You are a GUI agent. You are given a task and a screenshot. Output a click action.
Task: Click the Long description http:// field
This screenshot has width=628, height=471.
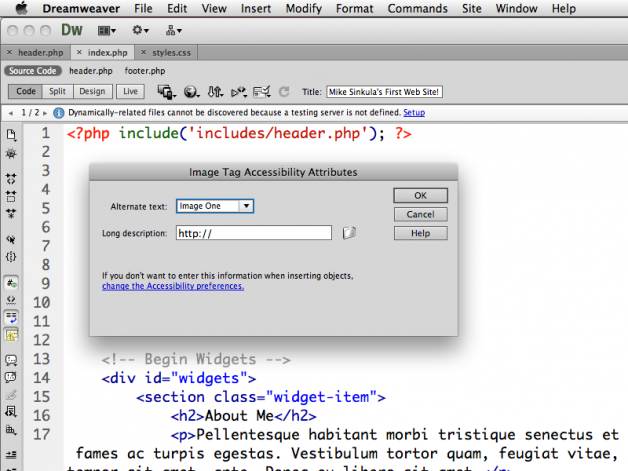coord(254,233)
